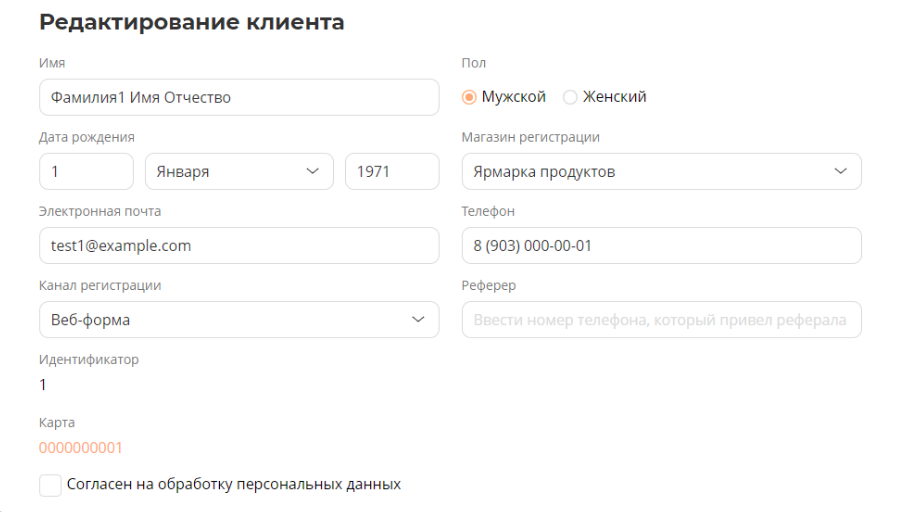Expand the Ярмарка продуктов store dropdown
Image resolution: width=910 pixels, height=512 pixels.
pos(660,171)
